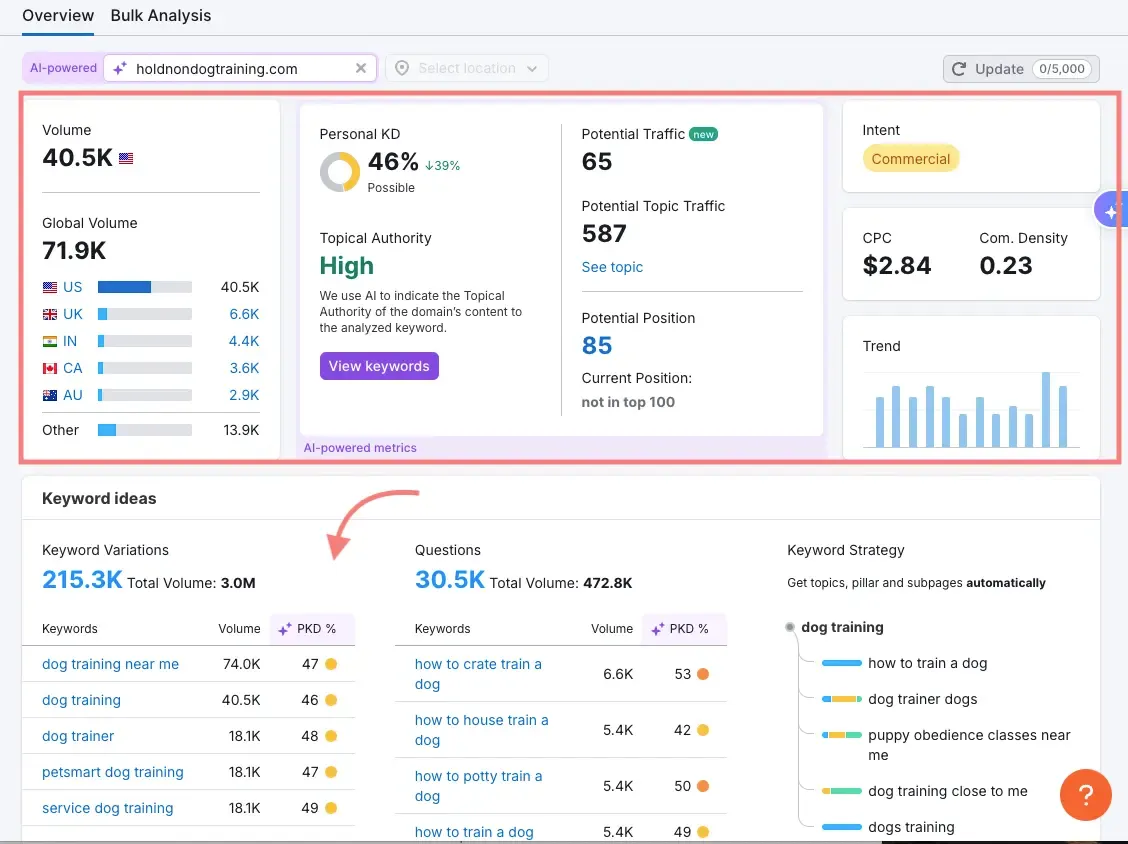The width and height of the screenshot is (1128, 844).
Task: Click the location pin icon in Select location
Action: coord(402,68)
